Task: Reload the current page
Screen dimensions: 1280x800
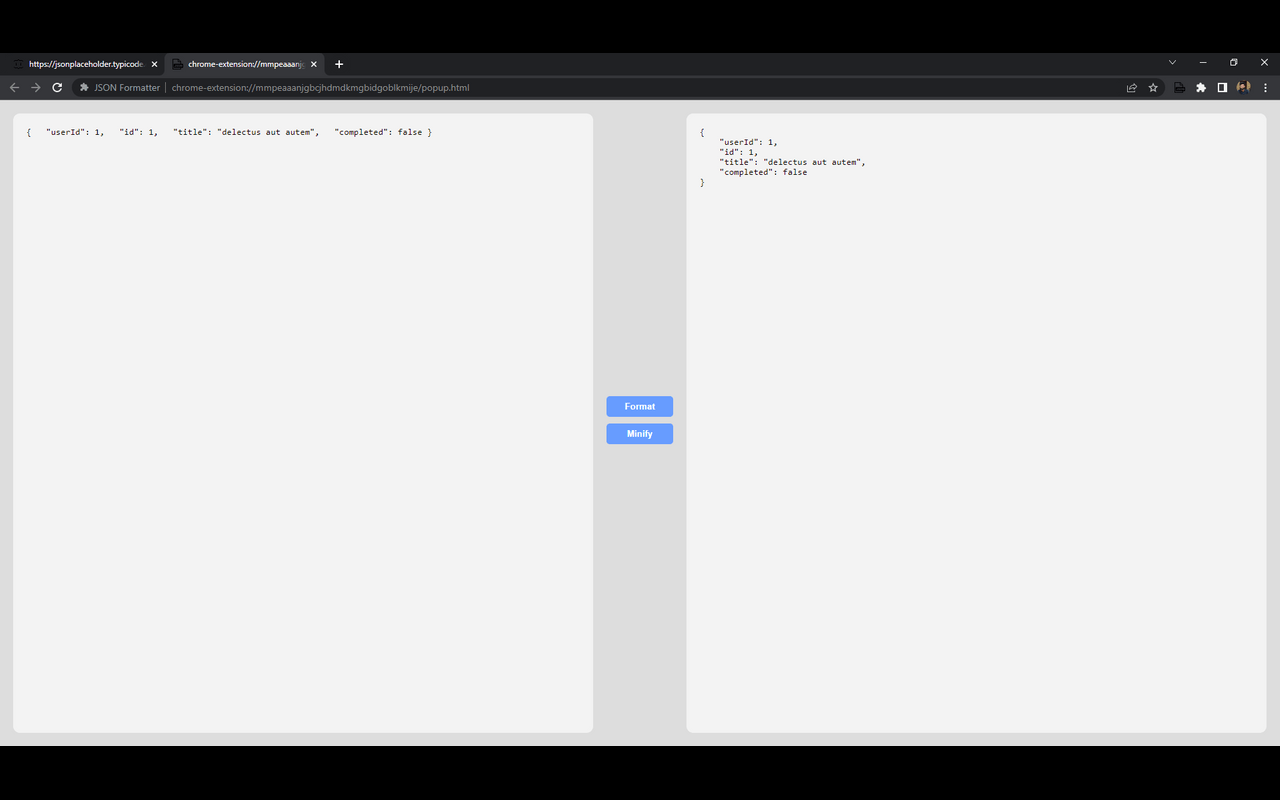Action: point(57,88)
